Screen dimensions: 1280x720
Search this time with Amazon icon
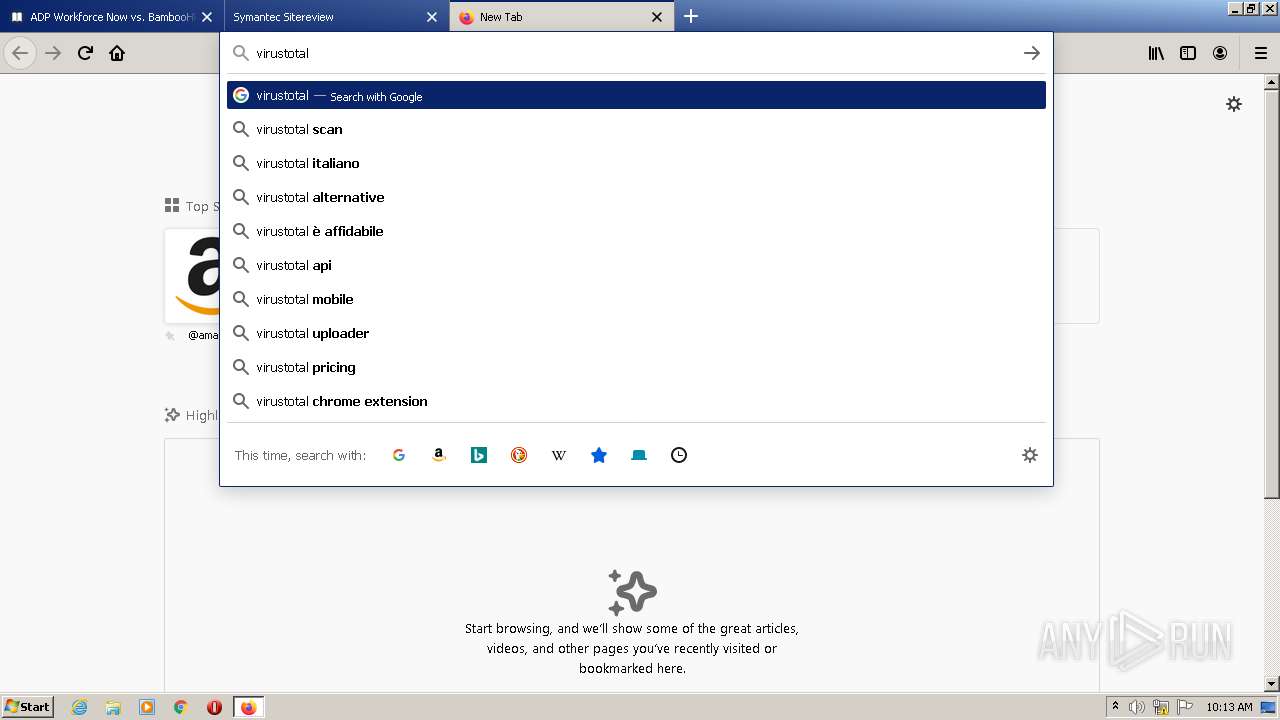pos(439,455)
